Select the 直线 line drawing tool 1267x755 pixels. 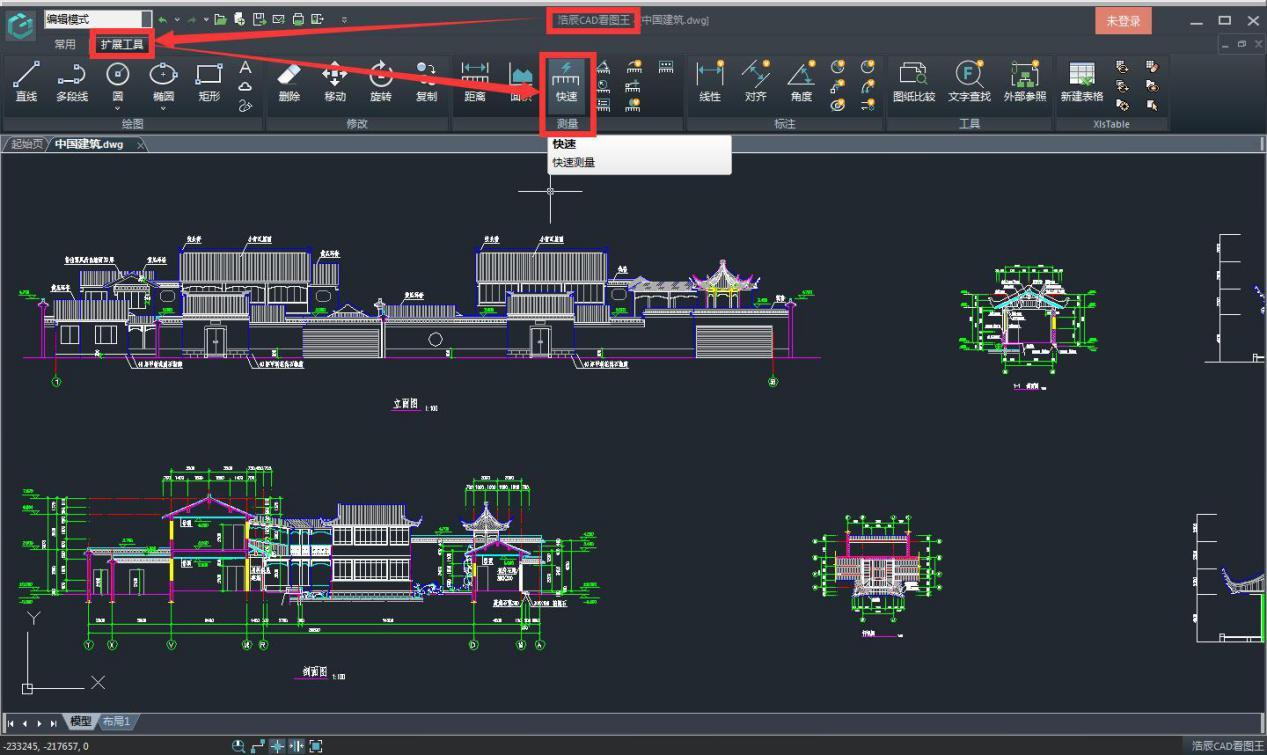pos(26,82)
